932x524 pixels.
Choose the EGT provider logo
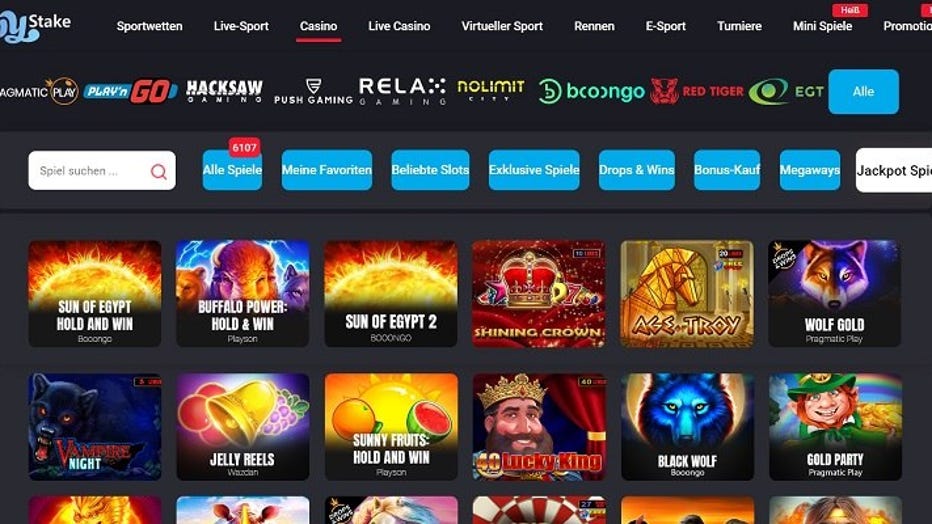(x=786, y=91)
